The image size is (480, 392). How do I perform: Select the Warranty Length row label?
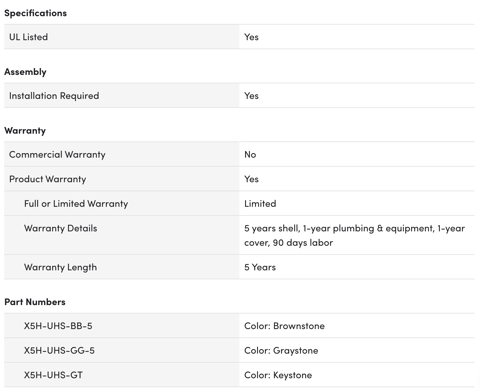click(61, 267)
